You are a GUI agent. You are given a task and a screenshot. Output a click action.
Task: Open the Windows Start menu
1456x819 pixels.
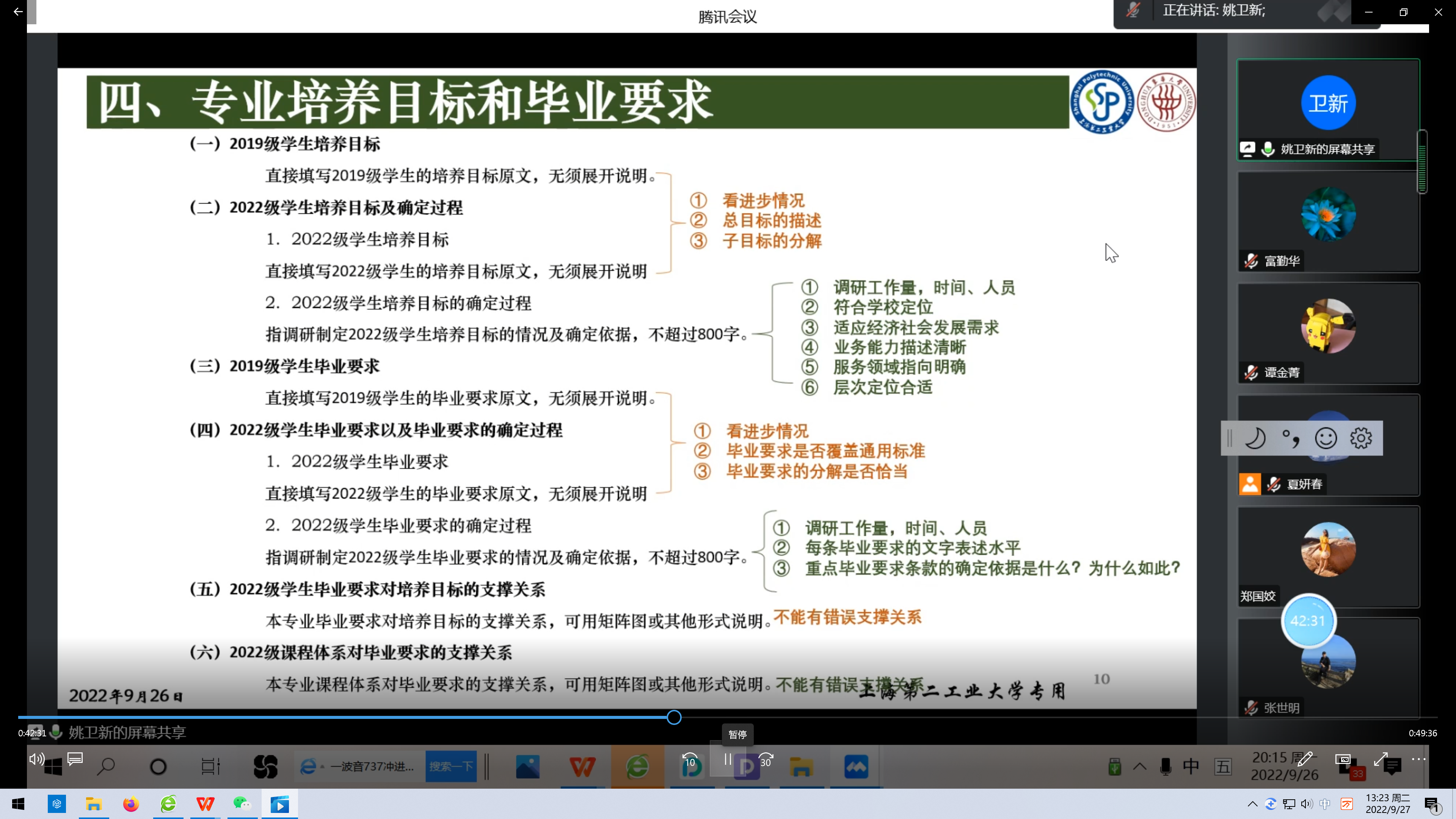pyautogui.click(x=17, y=804)
